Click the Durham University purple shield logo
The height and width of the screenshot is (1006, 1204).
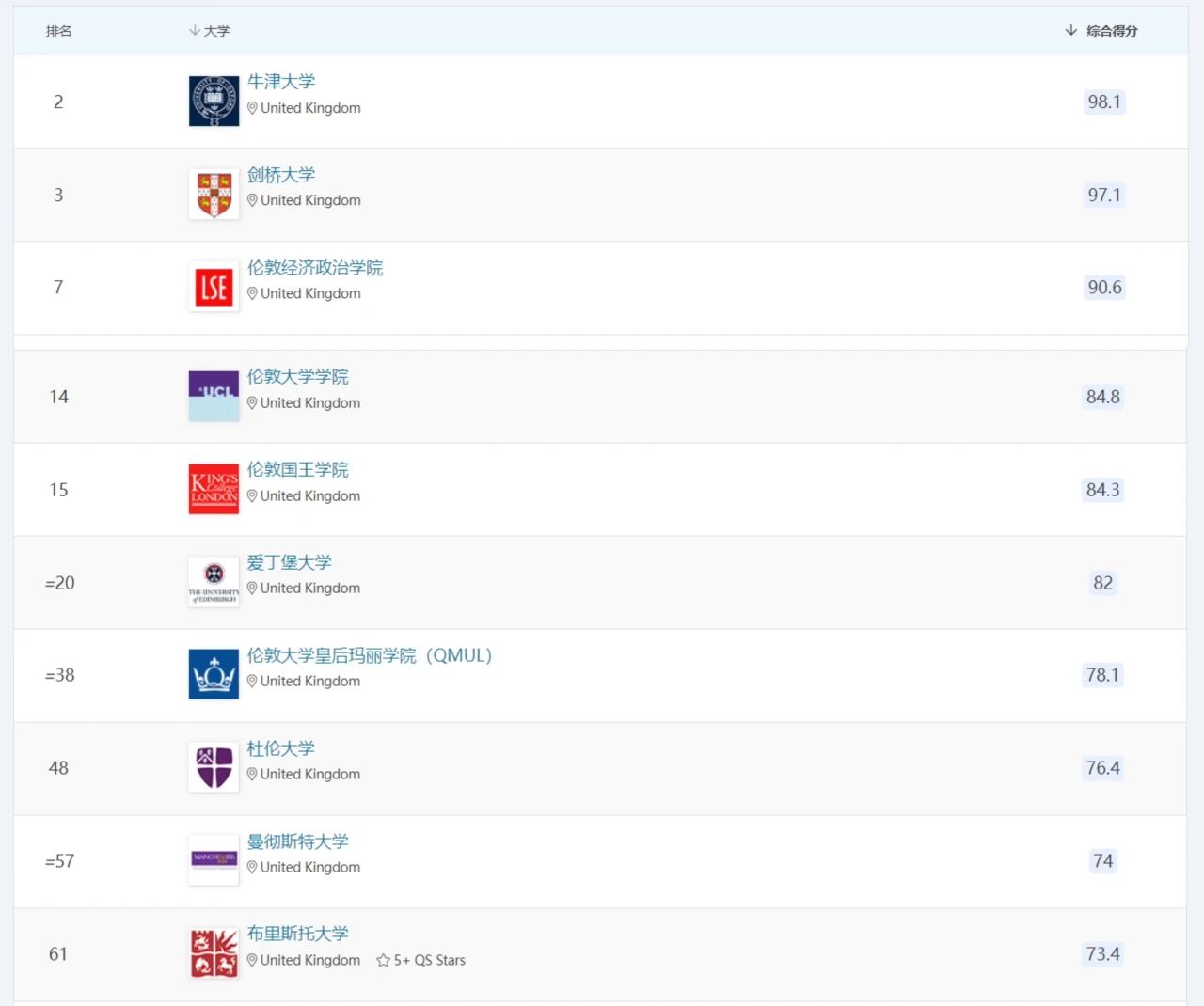pos(214,767)
